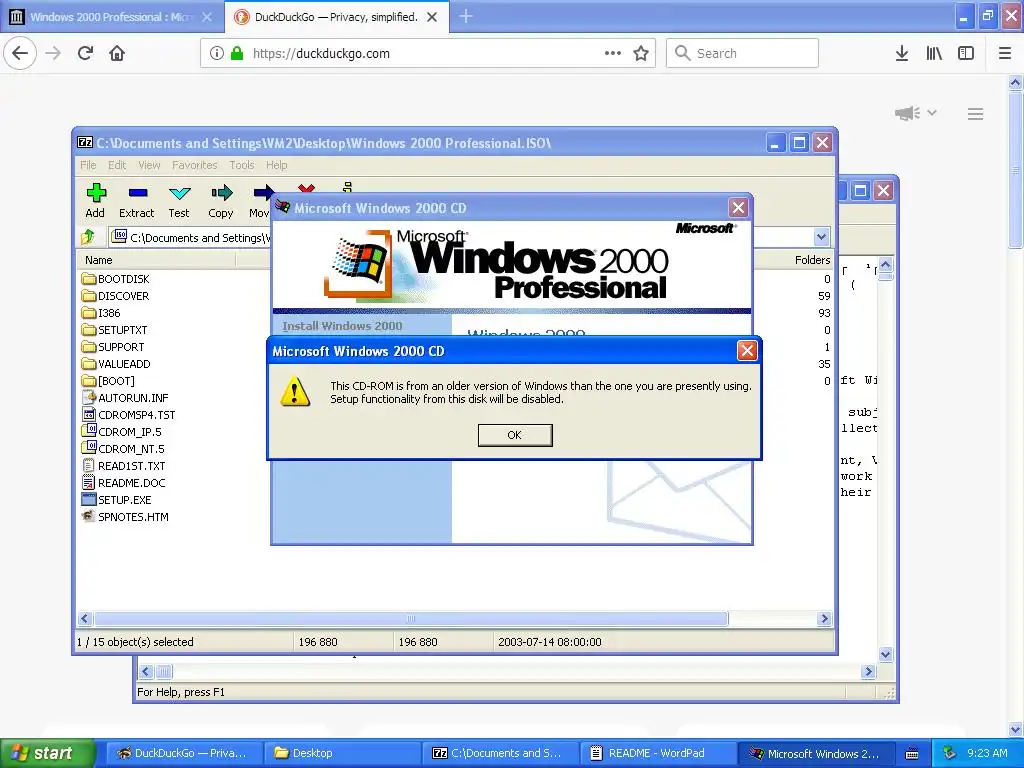The width and height of the screenshot is (1024, 768).
Task: Click the WordPad vertical scroll down arrow
Action: tap(886, 654)
